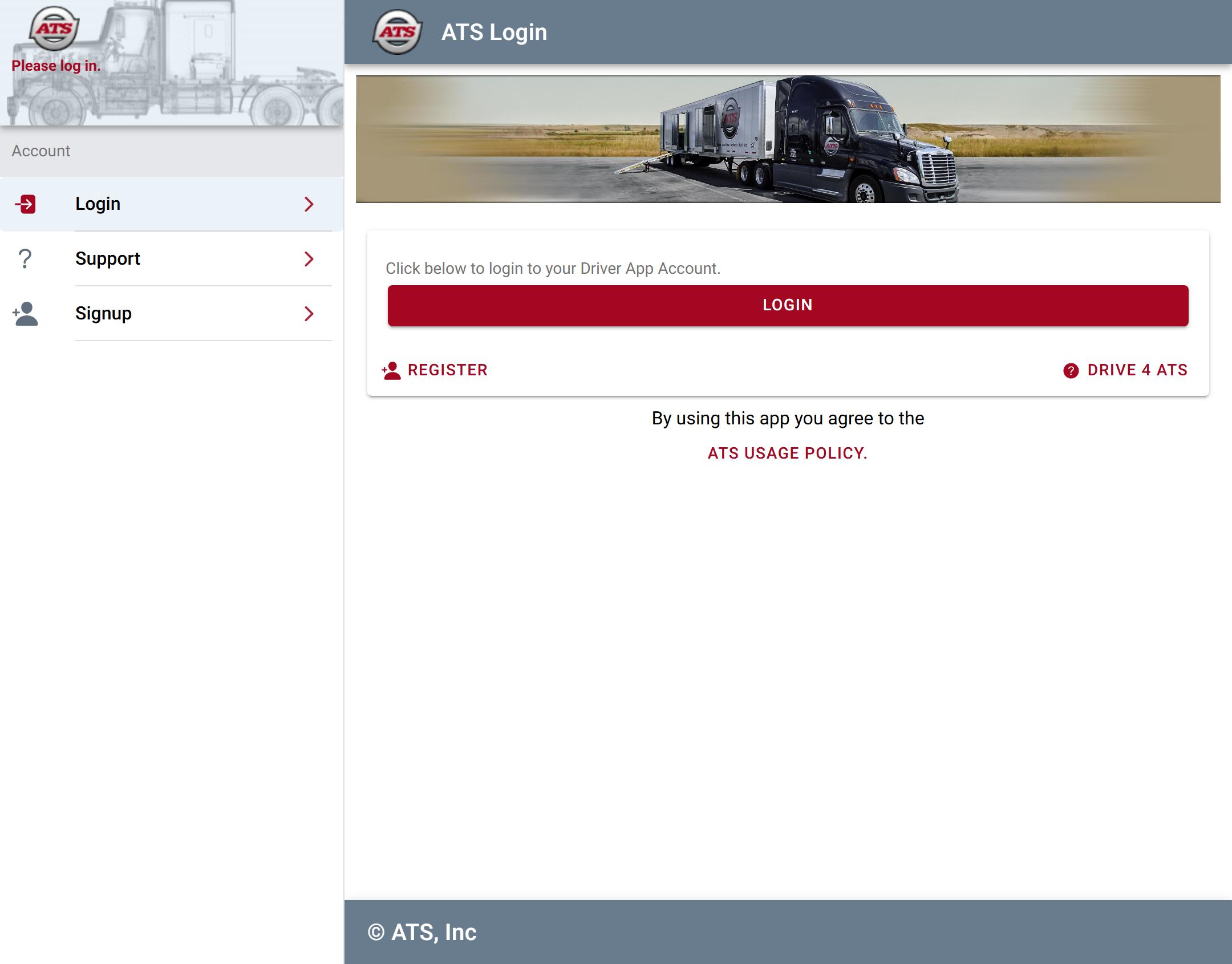The width and height of the screenshot is (1232, 964).
Task: Click 'By using this app you agree' text
Action: (788, 418)
